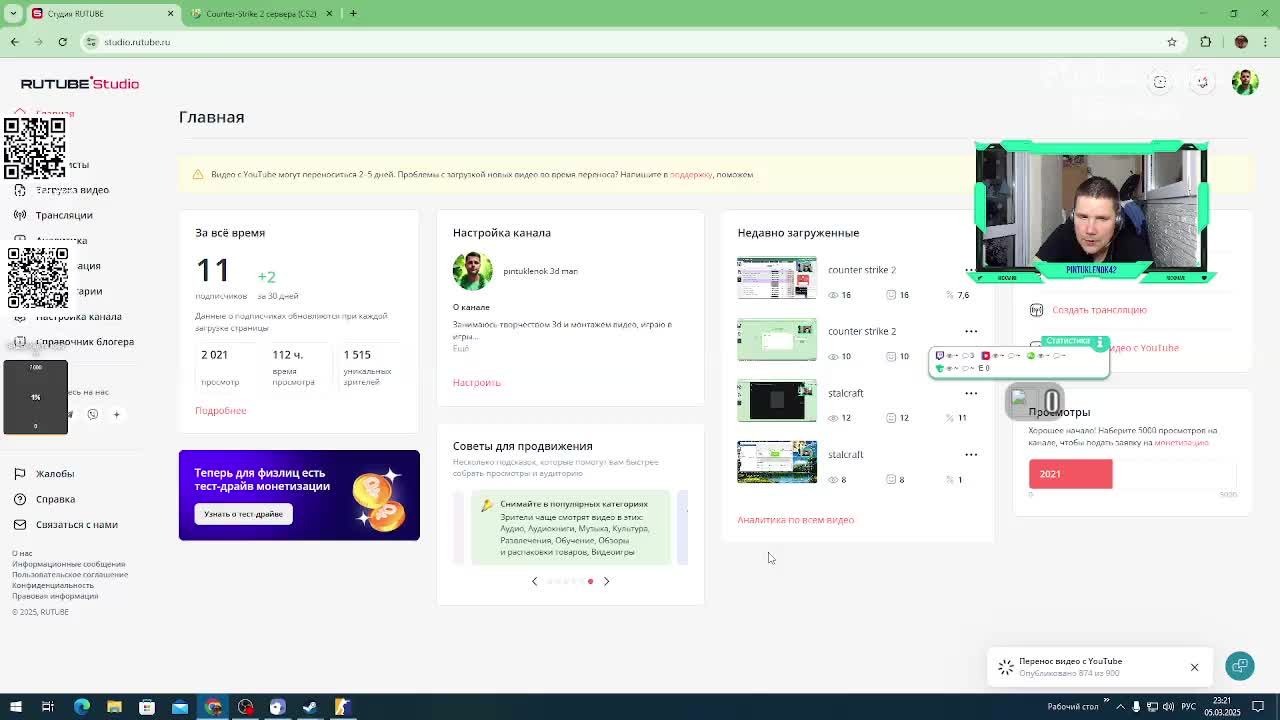Image resolution: width=1280 pixels, height=720 pixels.
Task: Open File Explorer from taskbar
Action: point(114,707)
